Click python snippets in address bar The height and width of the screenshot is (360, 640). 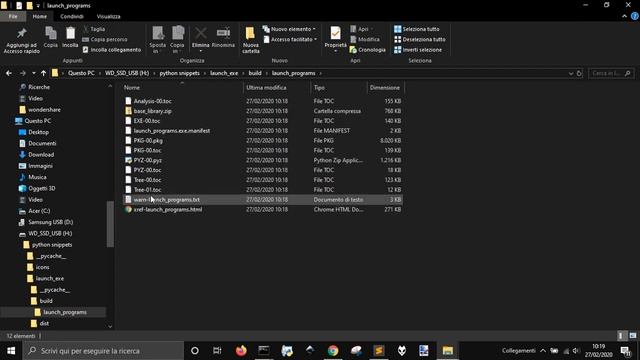point(180,73)
